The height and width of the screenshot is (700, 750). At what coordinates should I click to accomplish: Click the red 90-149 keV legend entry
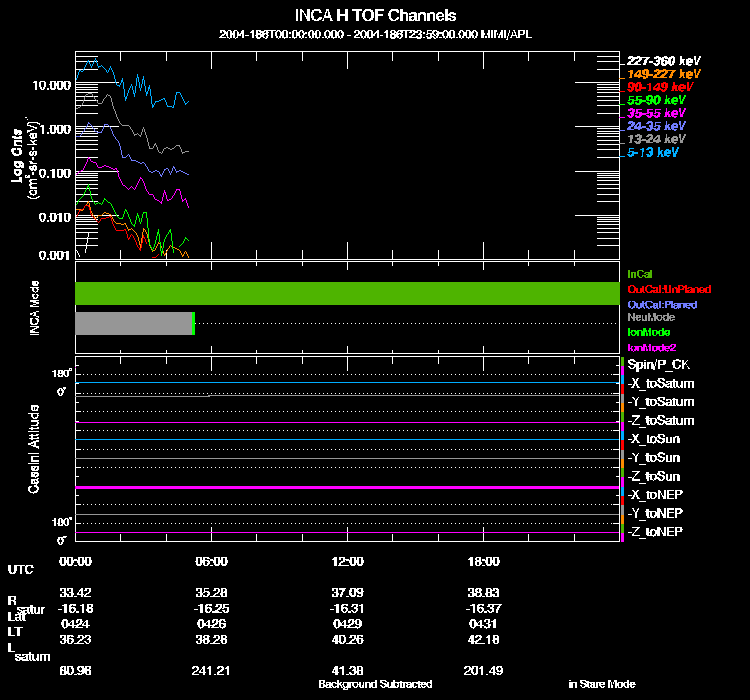pyautogui.click(x=660, y=87)
